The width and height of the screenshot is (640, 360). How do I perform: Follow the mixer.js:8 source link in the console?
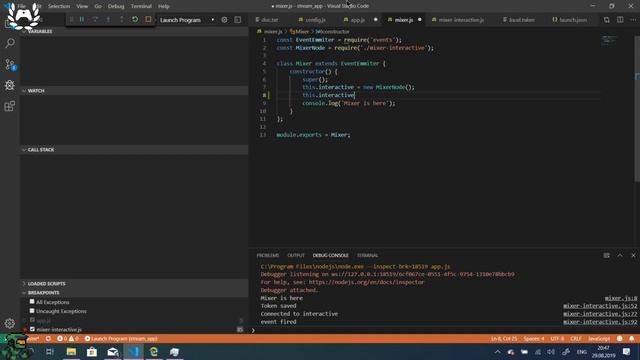click(x=620, y=298)
